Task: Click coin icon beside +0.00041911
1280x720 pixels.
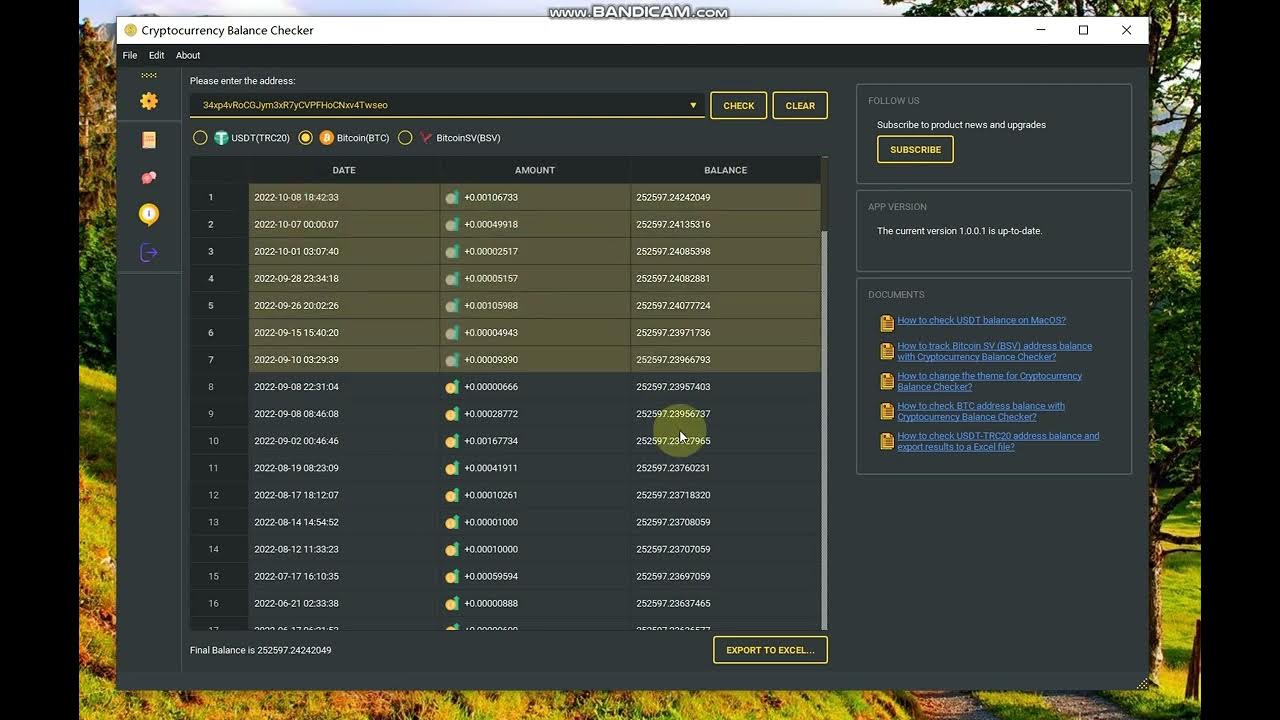Action: point(452,468)
